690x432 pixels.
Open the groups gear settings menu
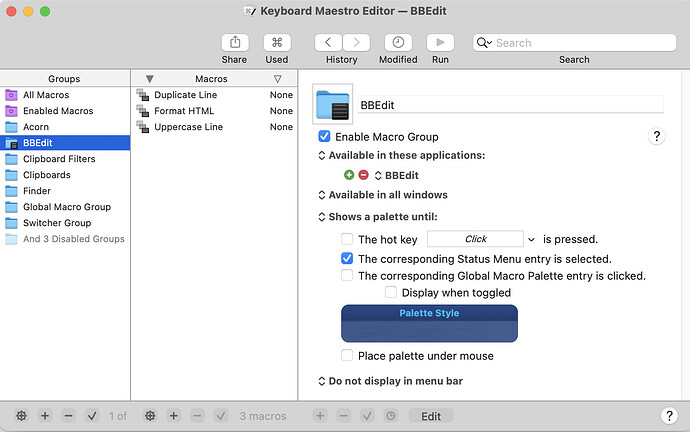click(21, 416)
